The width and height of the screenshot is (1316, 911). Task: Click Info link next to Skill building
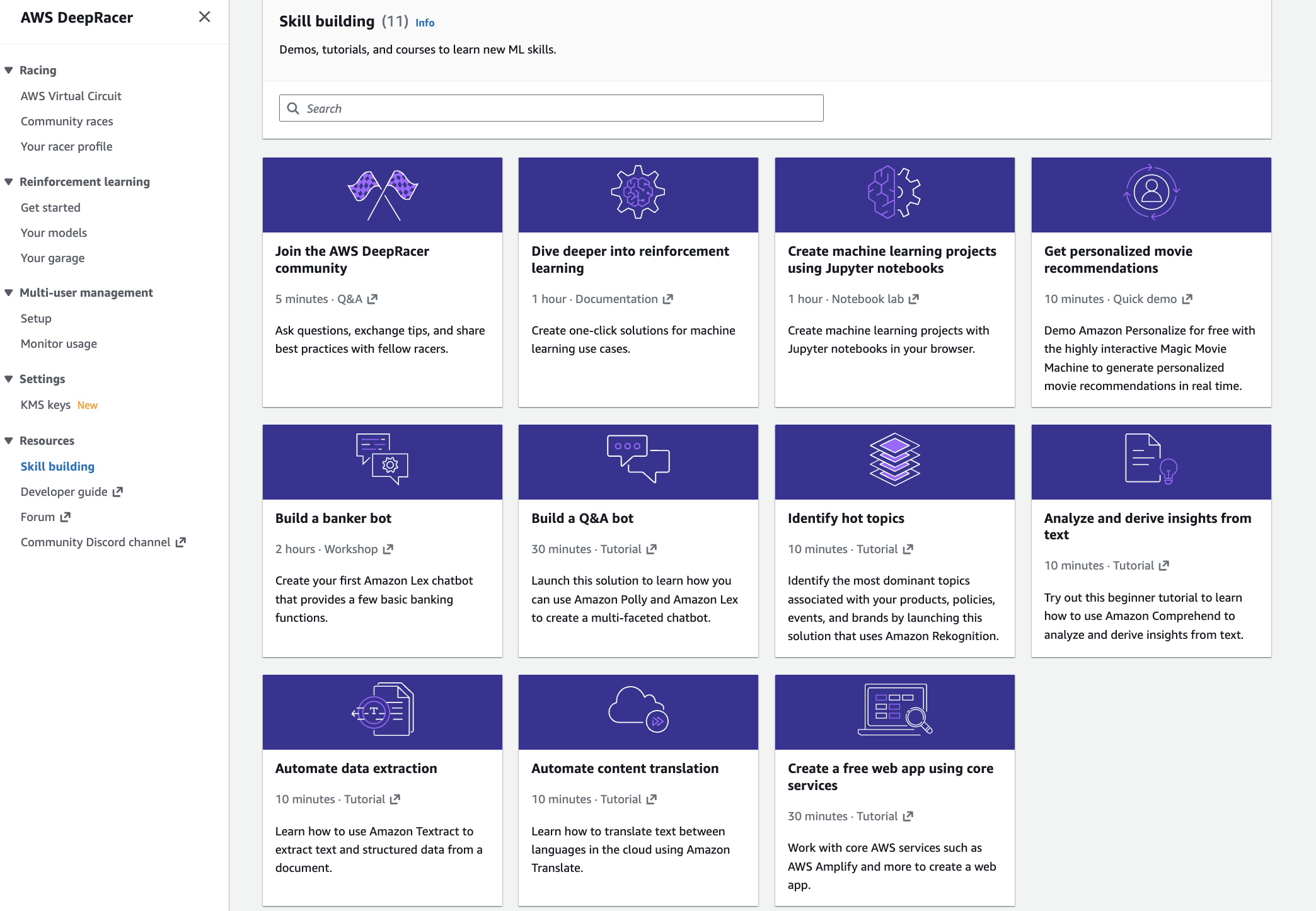[x=425, y=23]
